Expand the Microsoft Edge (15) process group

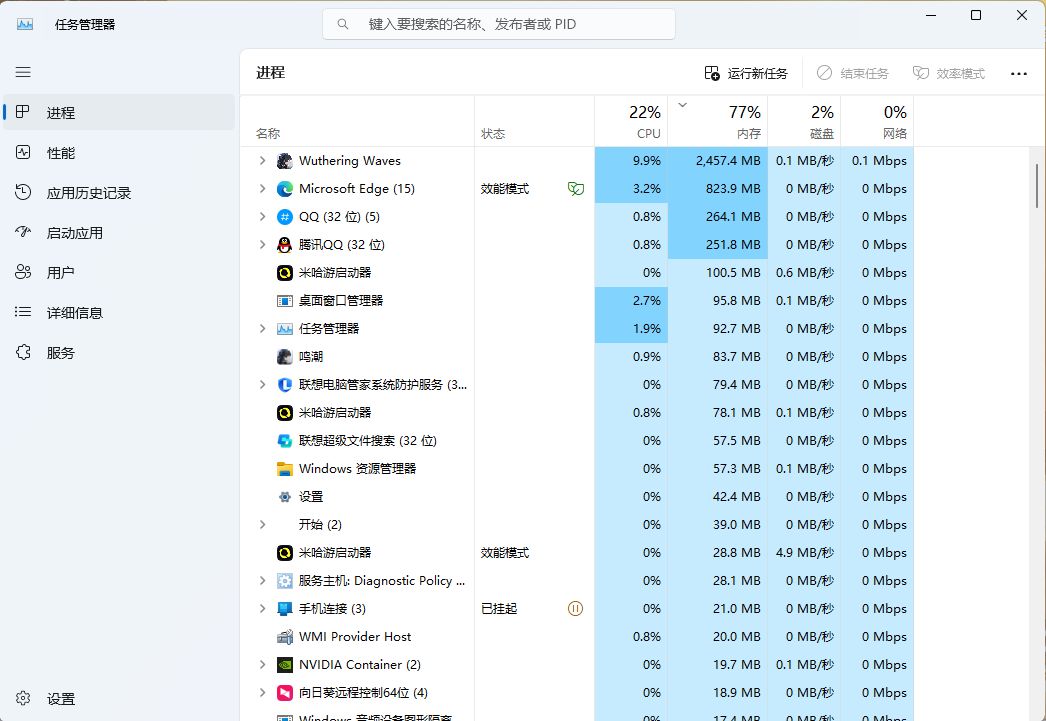(x=262, y=189)
